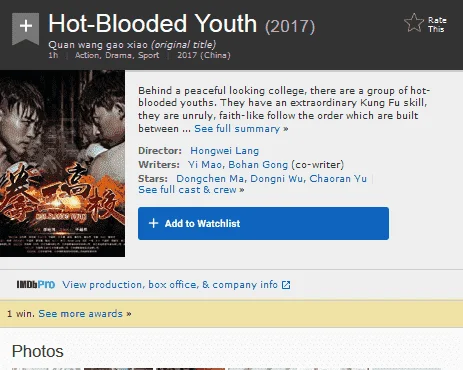This screenshot has width=463, height=370.
Task: Open the Hot-Blooded Youth poster image
Action: [62, 163]
